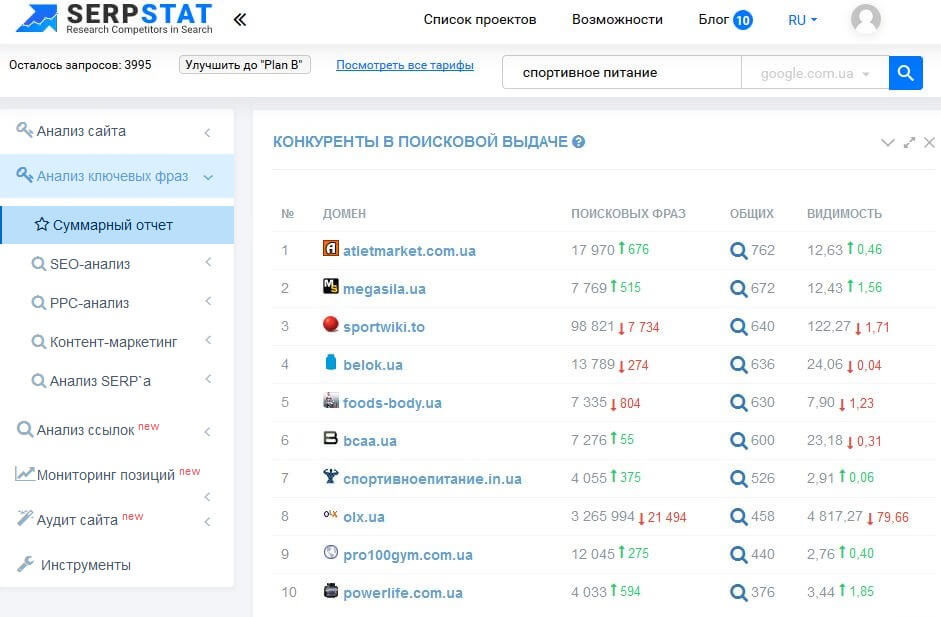941x617 pixels.
Task: Open Список проектов in top navigation
Action: pos(480,19)
